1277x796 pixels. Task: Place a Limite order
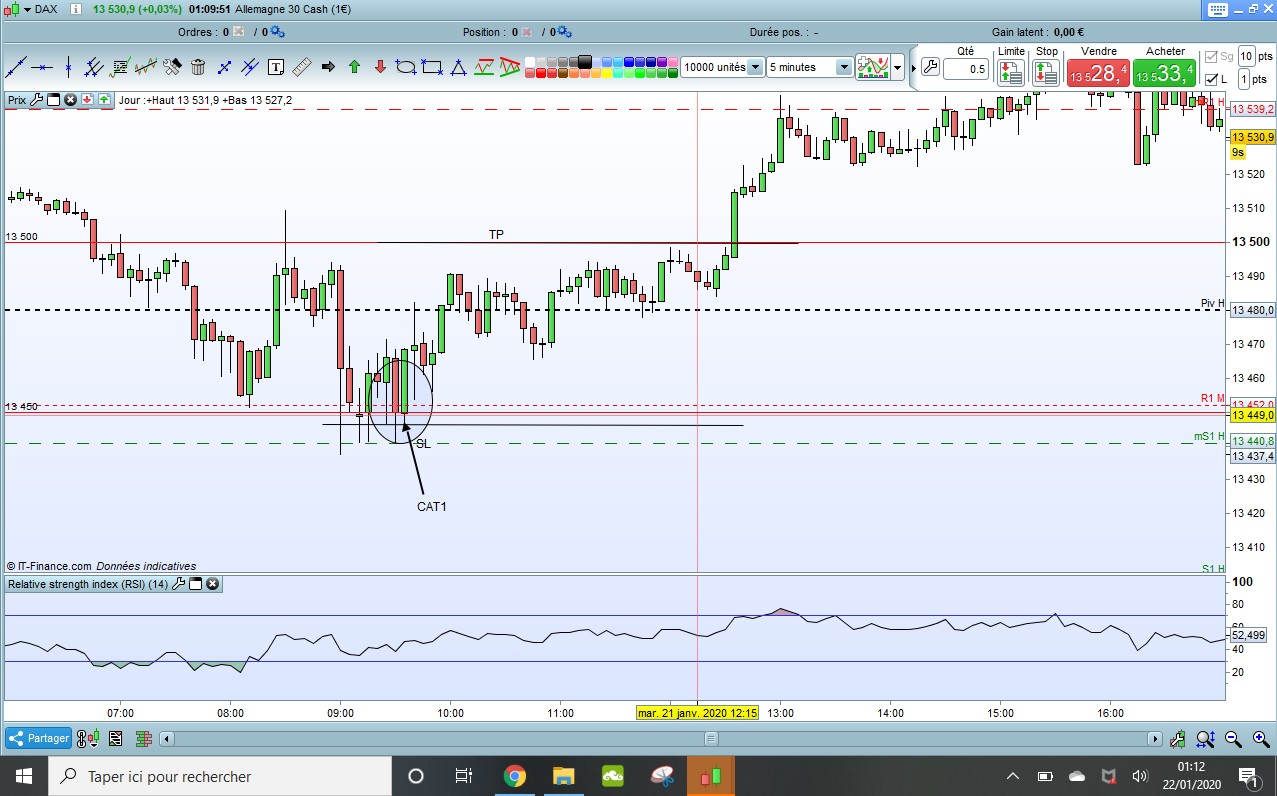pos(1011,72)
